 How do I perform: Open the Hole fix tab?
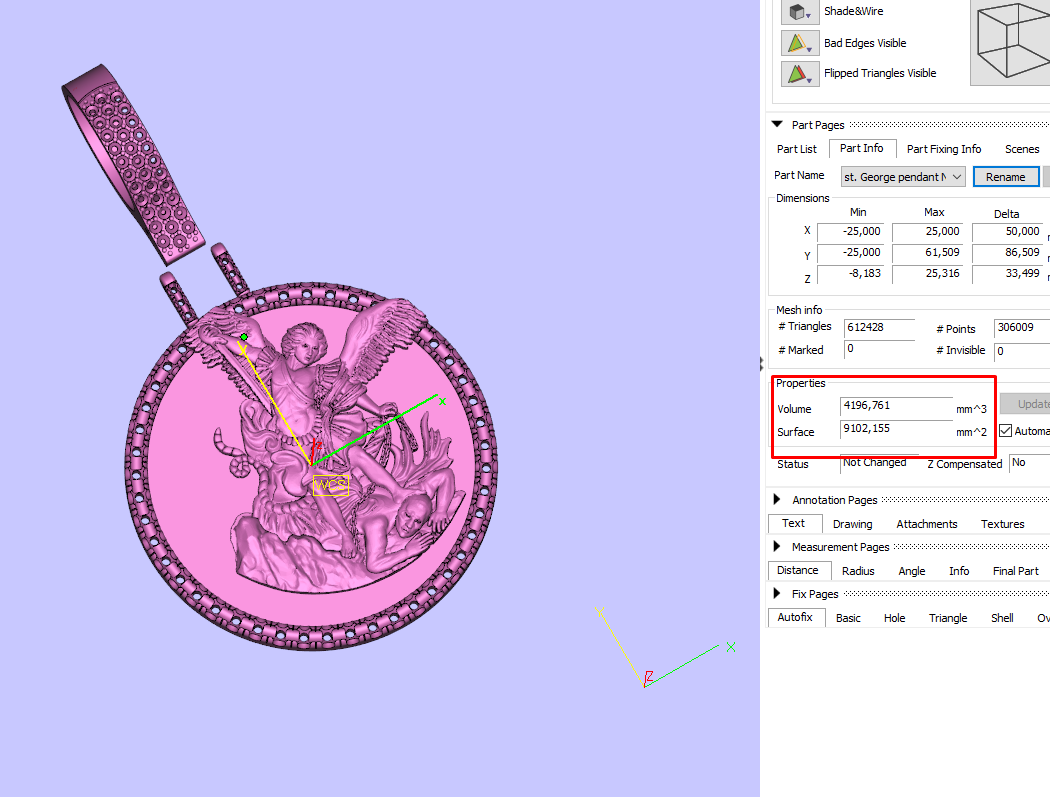894,618
